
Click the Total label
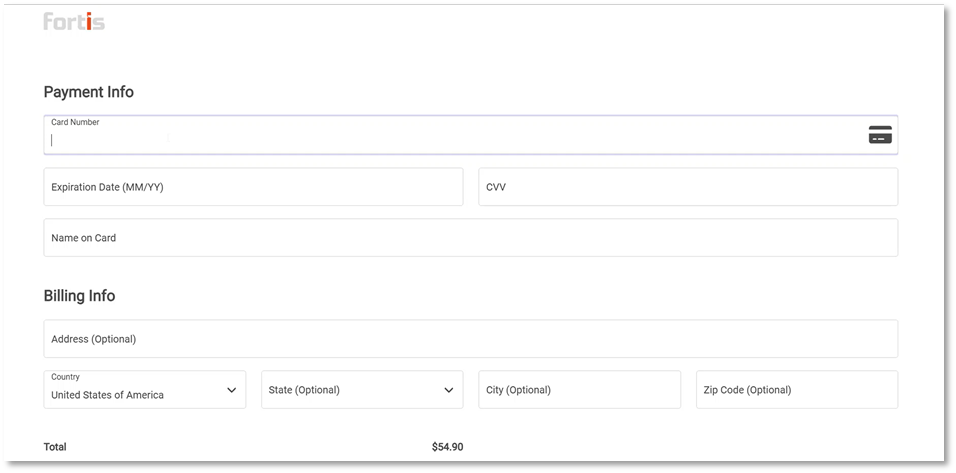[55, 447]
